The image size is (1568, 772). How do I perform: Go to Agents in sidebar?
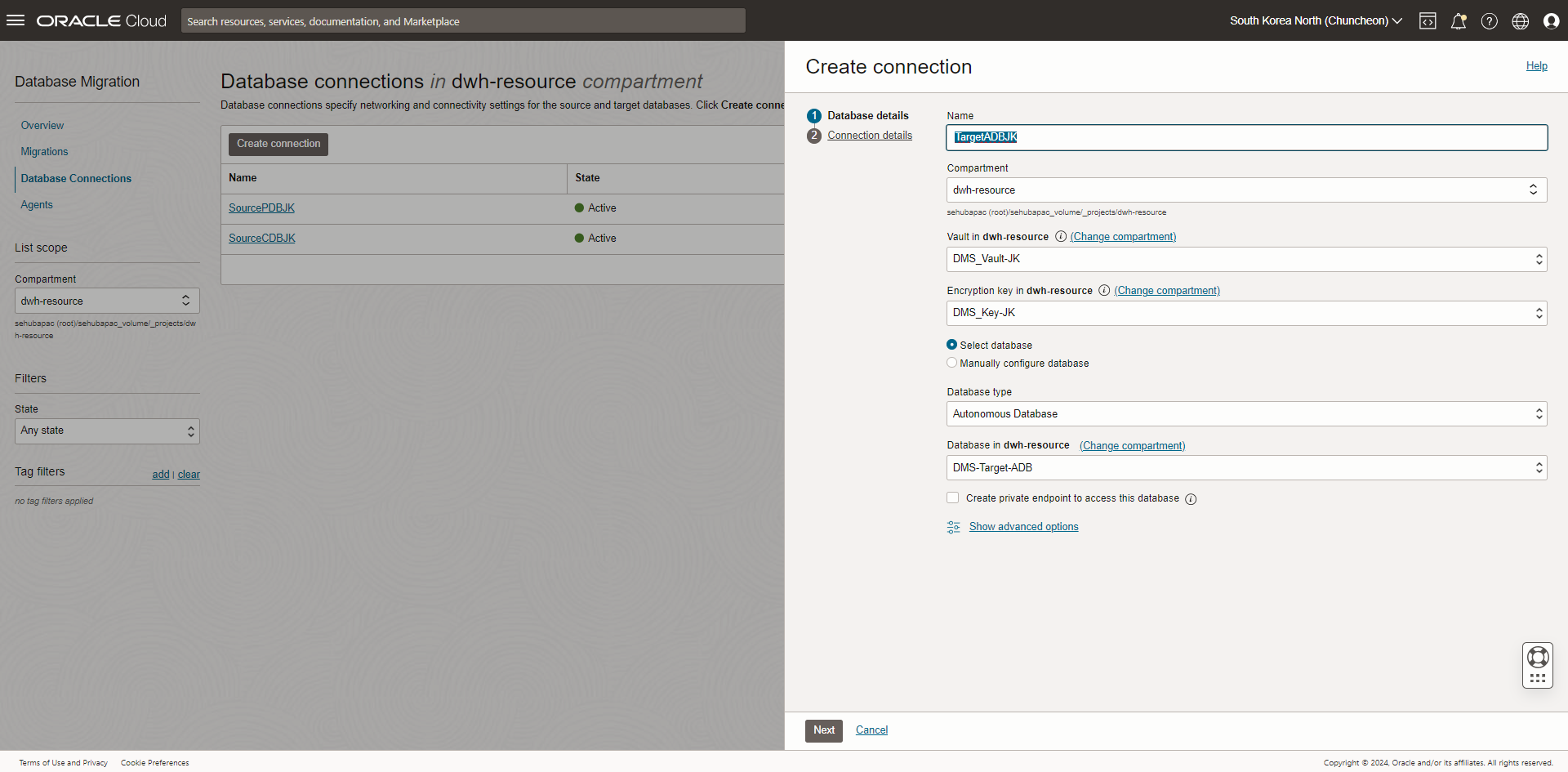click(37, 205)
